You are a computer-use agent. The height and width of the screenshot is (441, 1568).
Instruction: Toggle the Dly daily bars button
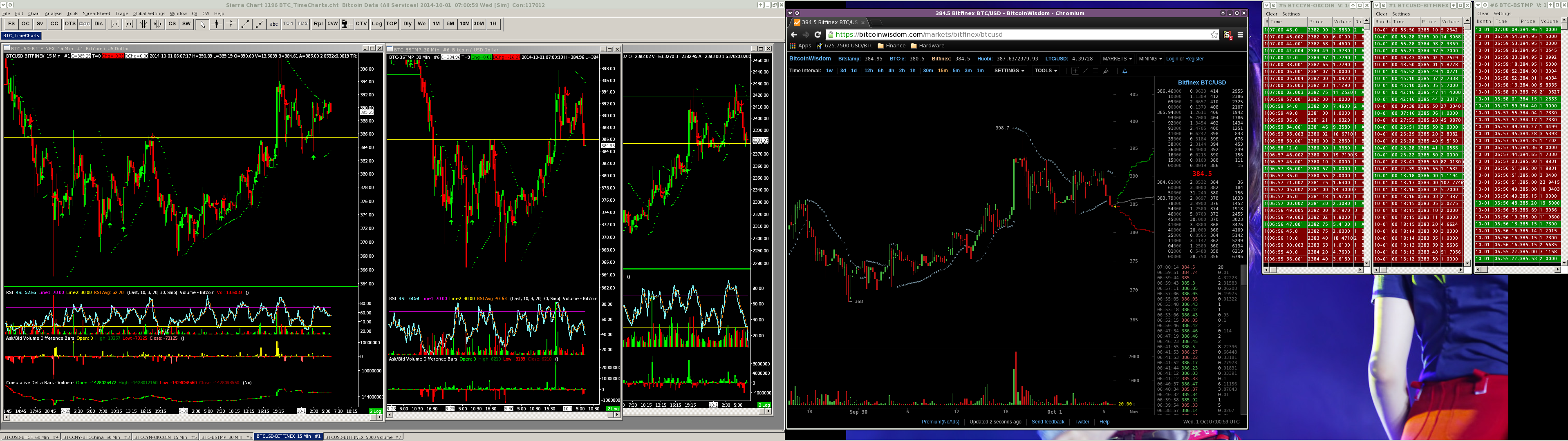click(x=408, y=24)
